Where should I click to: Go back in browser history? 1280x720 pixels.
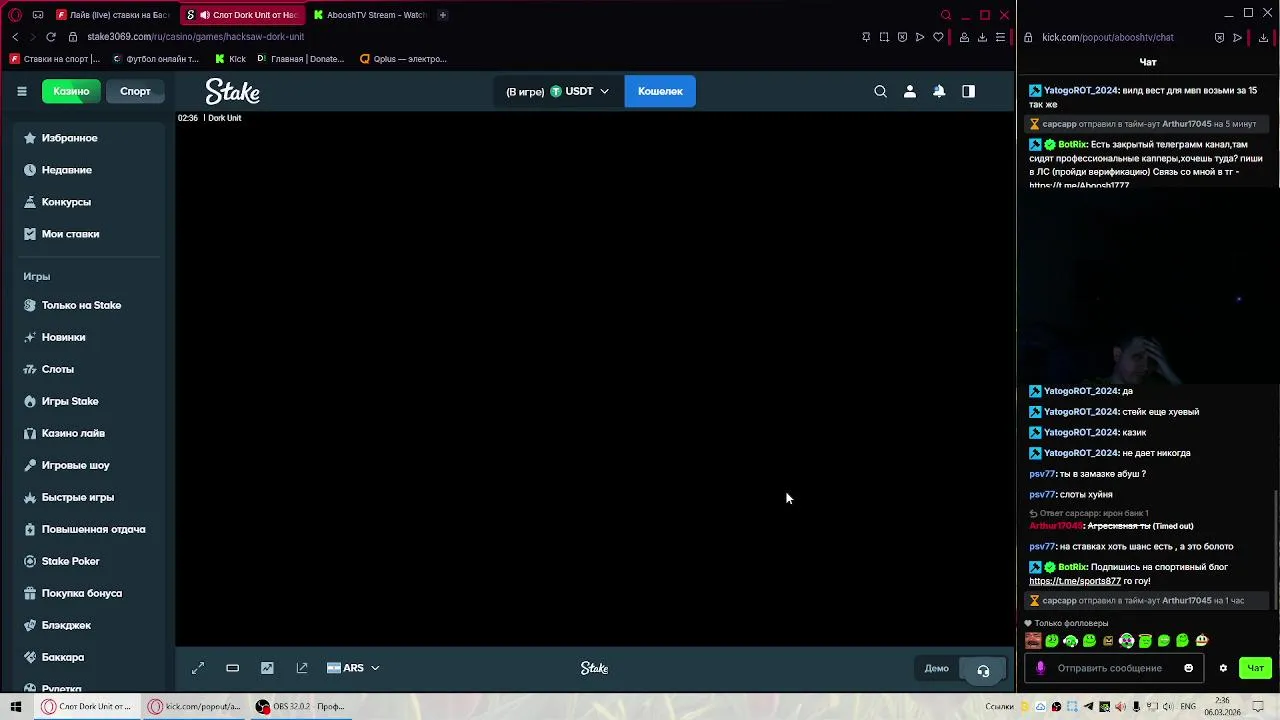15,37
